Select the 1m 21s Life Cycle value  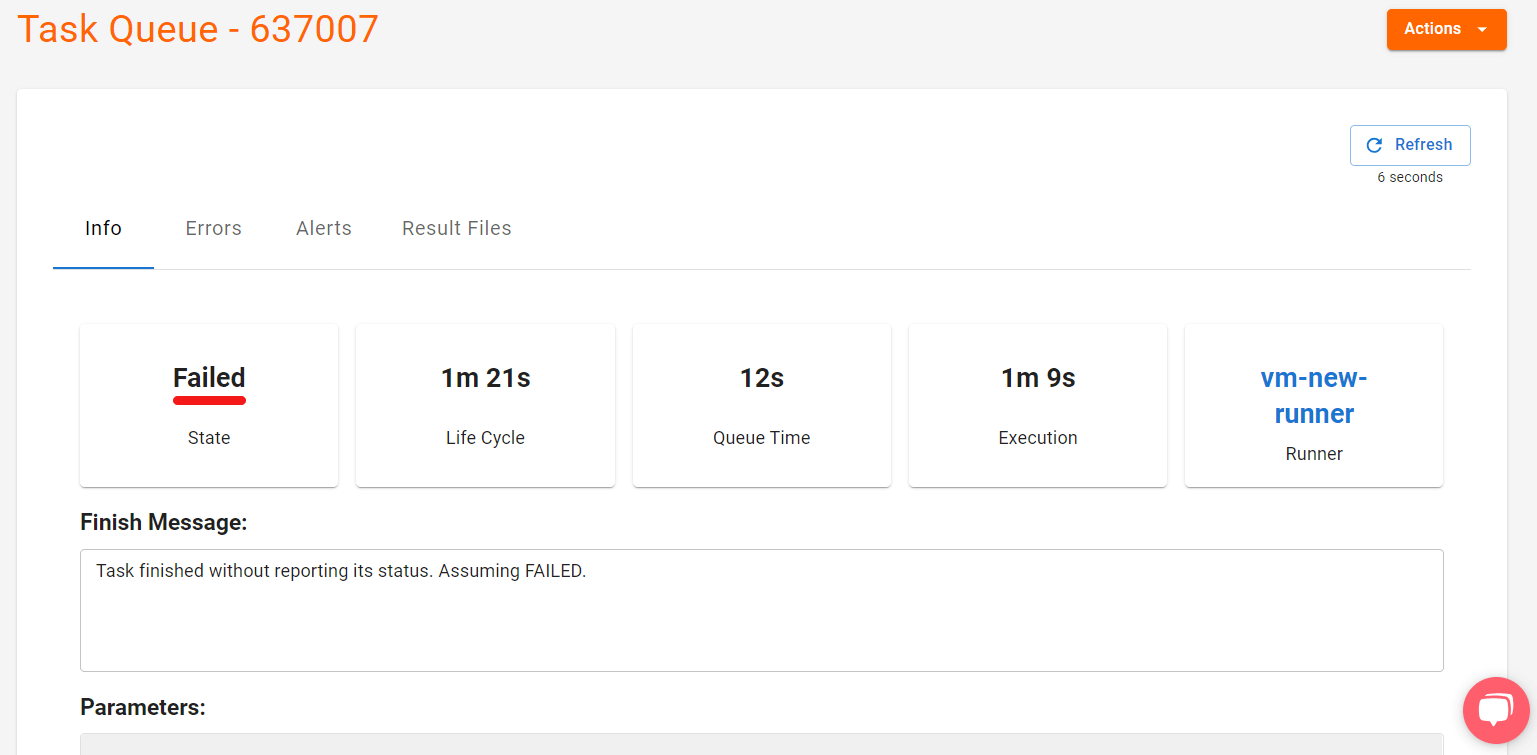click(x=486, y=378)
